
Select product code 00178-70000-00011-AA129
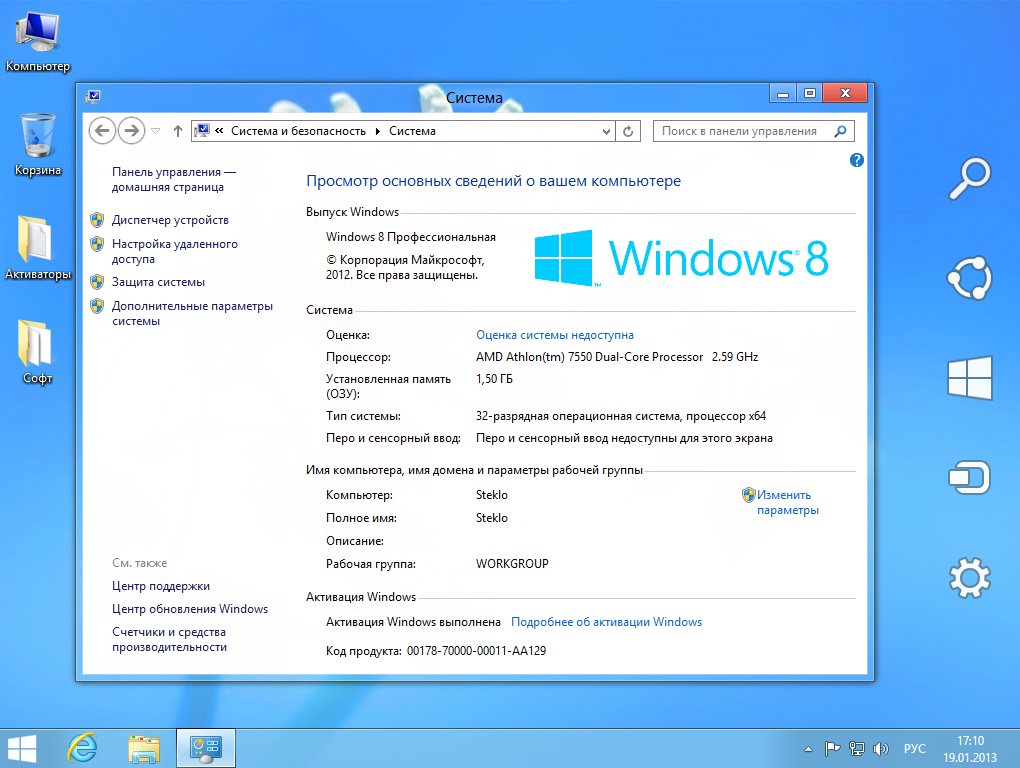pyautogui.click(x=476, y=650)
